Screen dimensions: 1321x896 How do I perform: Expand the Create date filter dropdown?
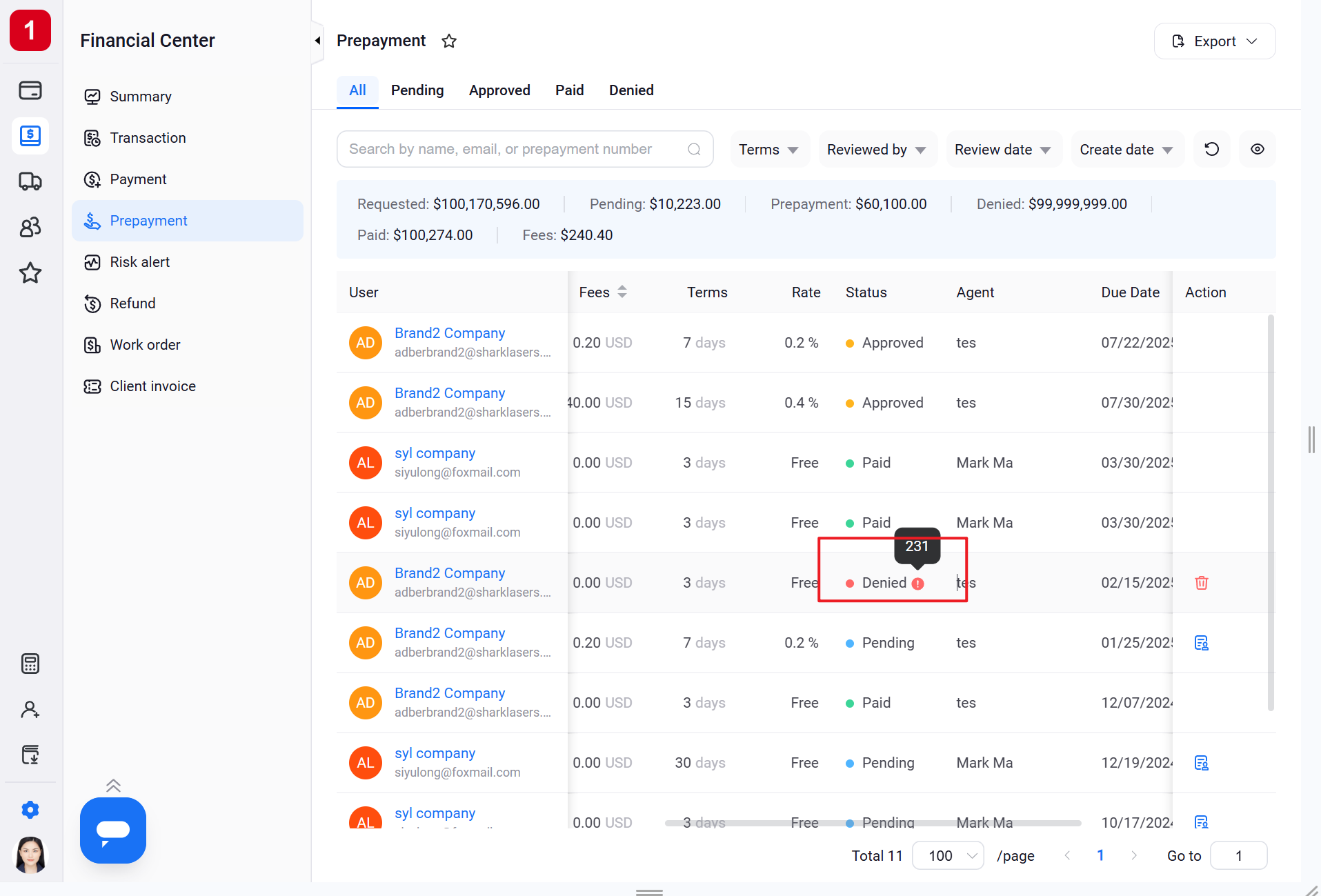click(1126, 150)
